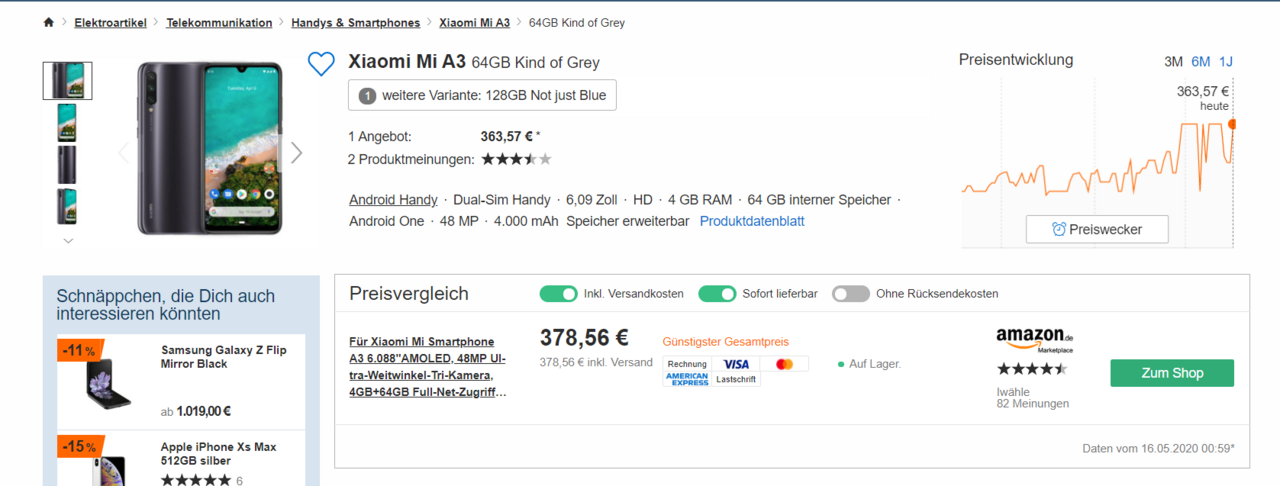Show previous product image arrow
Image resolution: width=1280 pixels, height=486 pixels.
(x=124, y=152)
